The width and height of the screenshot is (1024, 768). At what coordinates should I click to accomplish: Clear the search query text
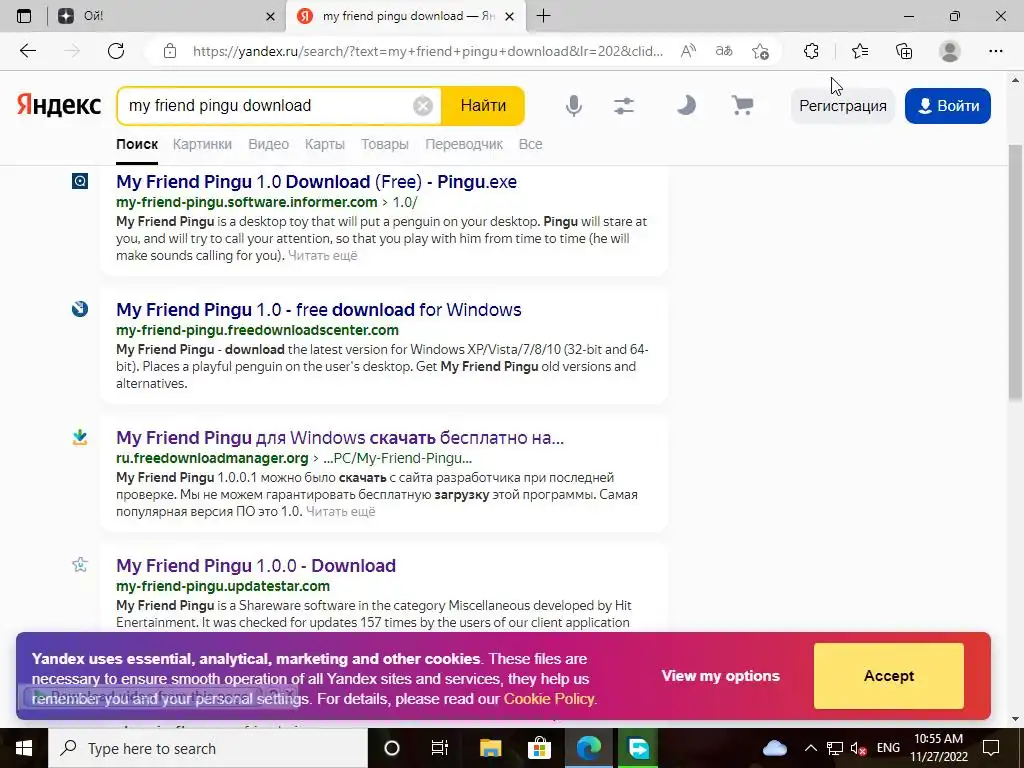click(x=423, y=106)
